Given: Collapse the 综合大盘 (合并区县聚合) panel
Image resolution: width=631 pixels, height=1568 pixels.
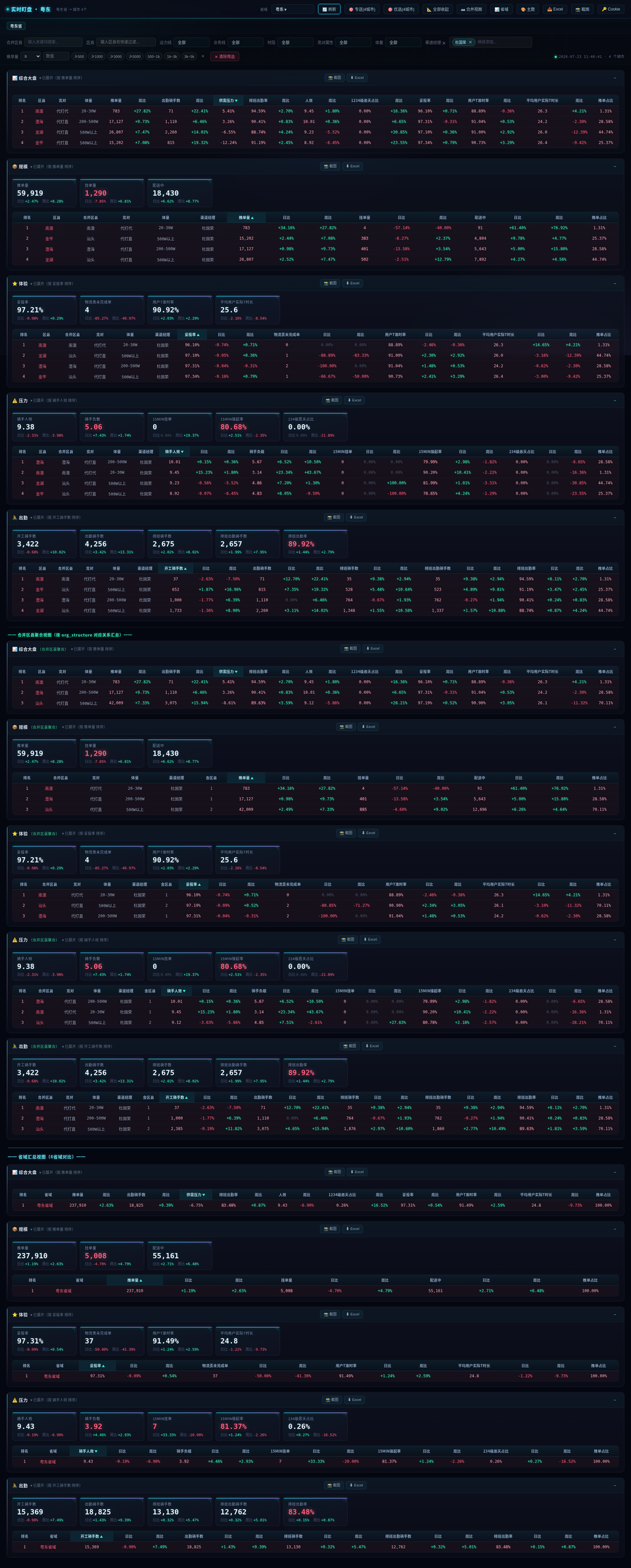Looking at the screenshot, I should tap(615, 649).
